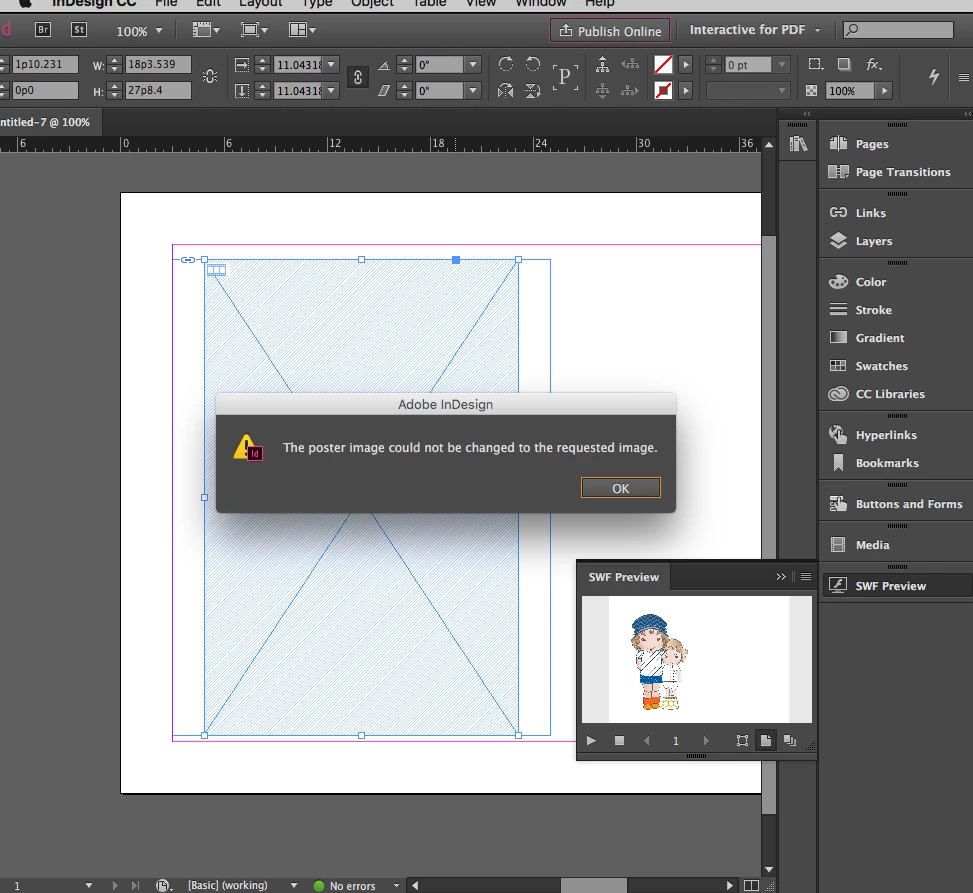
Task: Click the H height field 27p8.4
Action: click(158, 91)
